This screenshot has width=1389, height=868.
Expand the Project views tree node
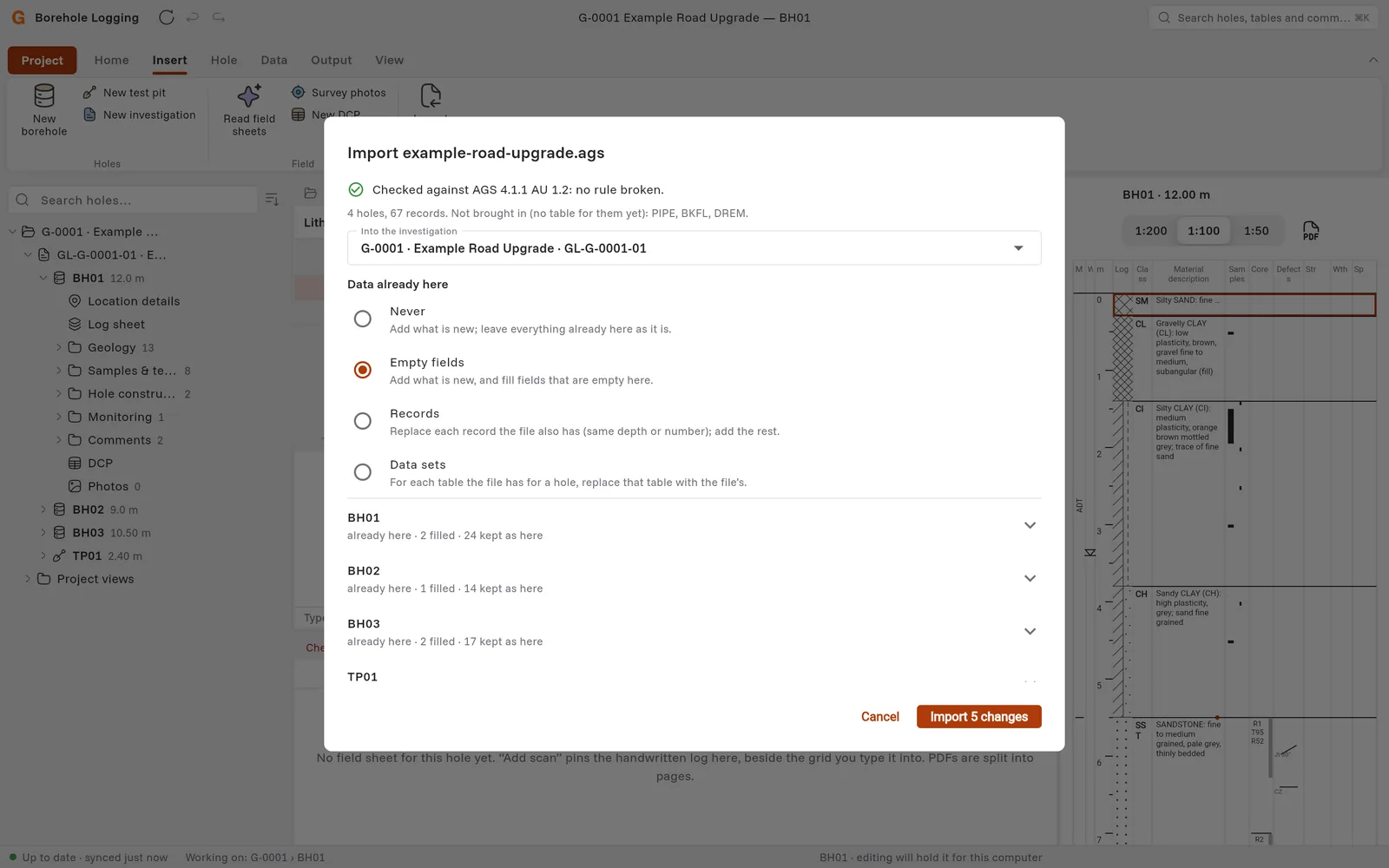tap(28, 579)
